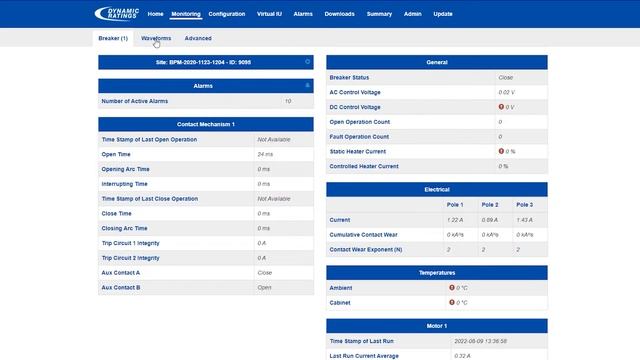Open the Monitoring menu
The height and width of the screenshot is (360, 640).
(x=186, y=14)
